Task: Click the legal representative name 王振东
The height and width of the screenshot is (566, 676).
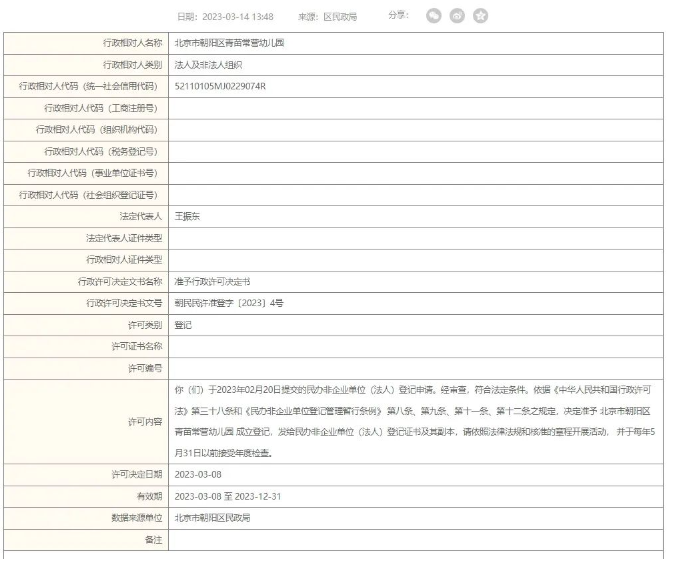Action: [187, 216]
